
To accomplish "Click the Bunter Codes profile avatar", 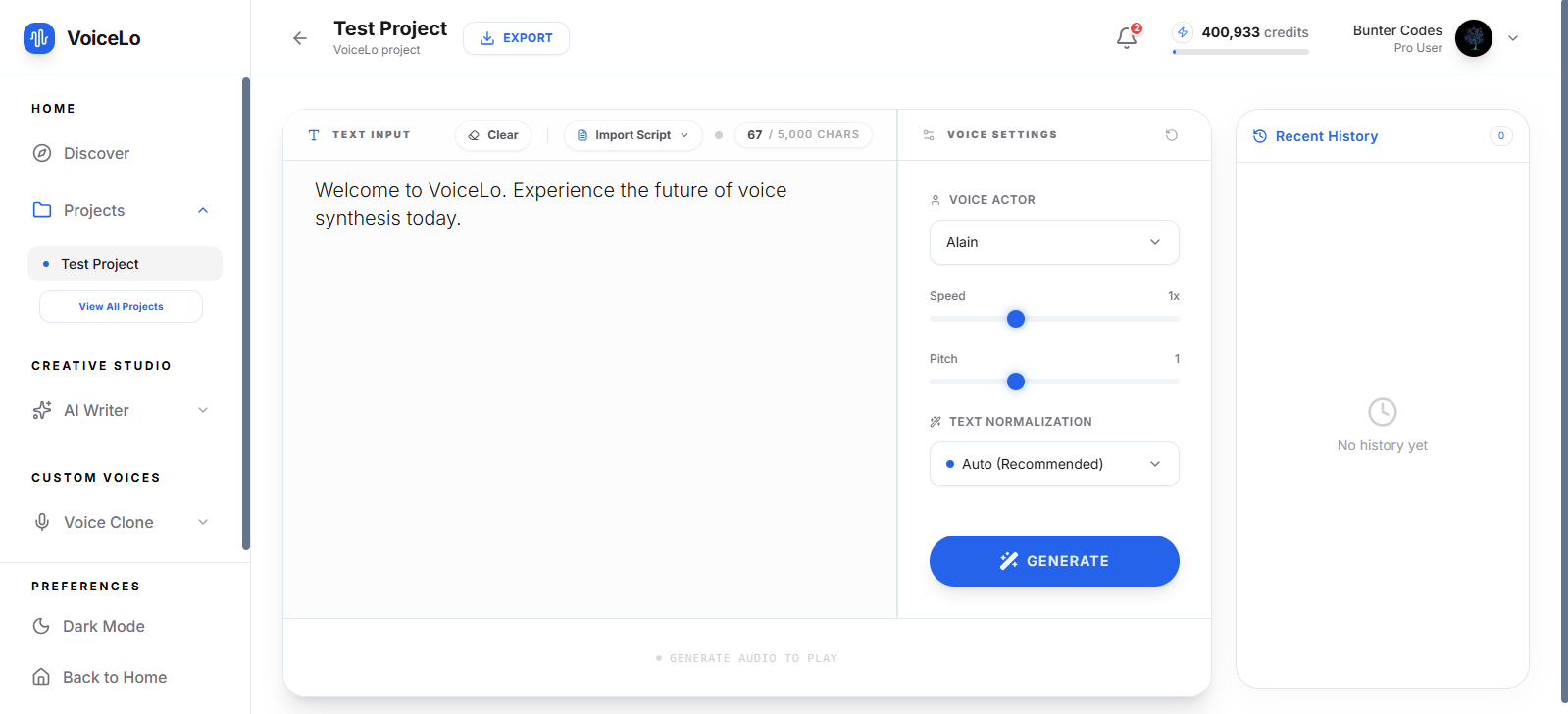I will (1474, 38).
